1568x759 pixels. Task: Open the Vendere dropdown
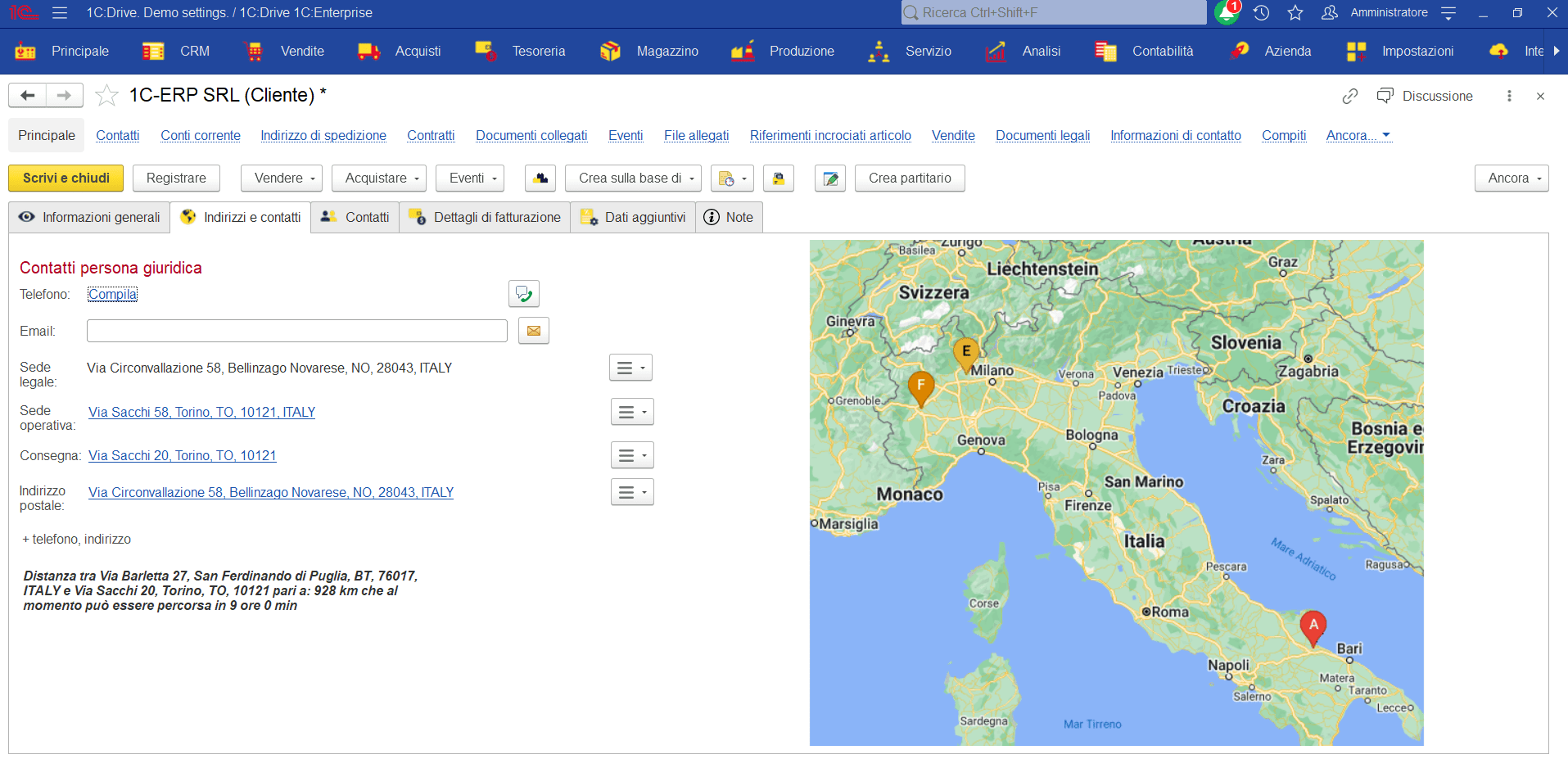point(282,178)
